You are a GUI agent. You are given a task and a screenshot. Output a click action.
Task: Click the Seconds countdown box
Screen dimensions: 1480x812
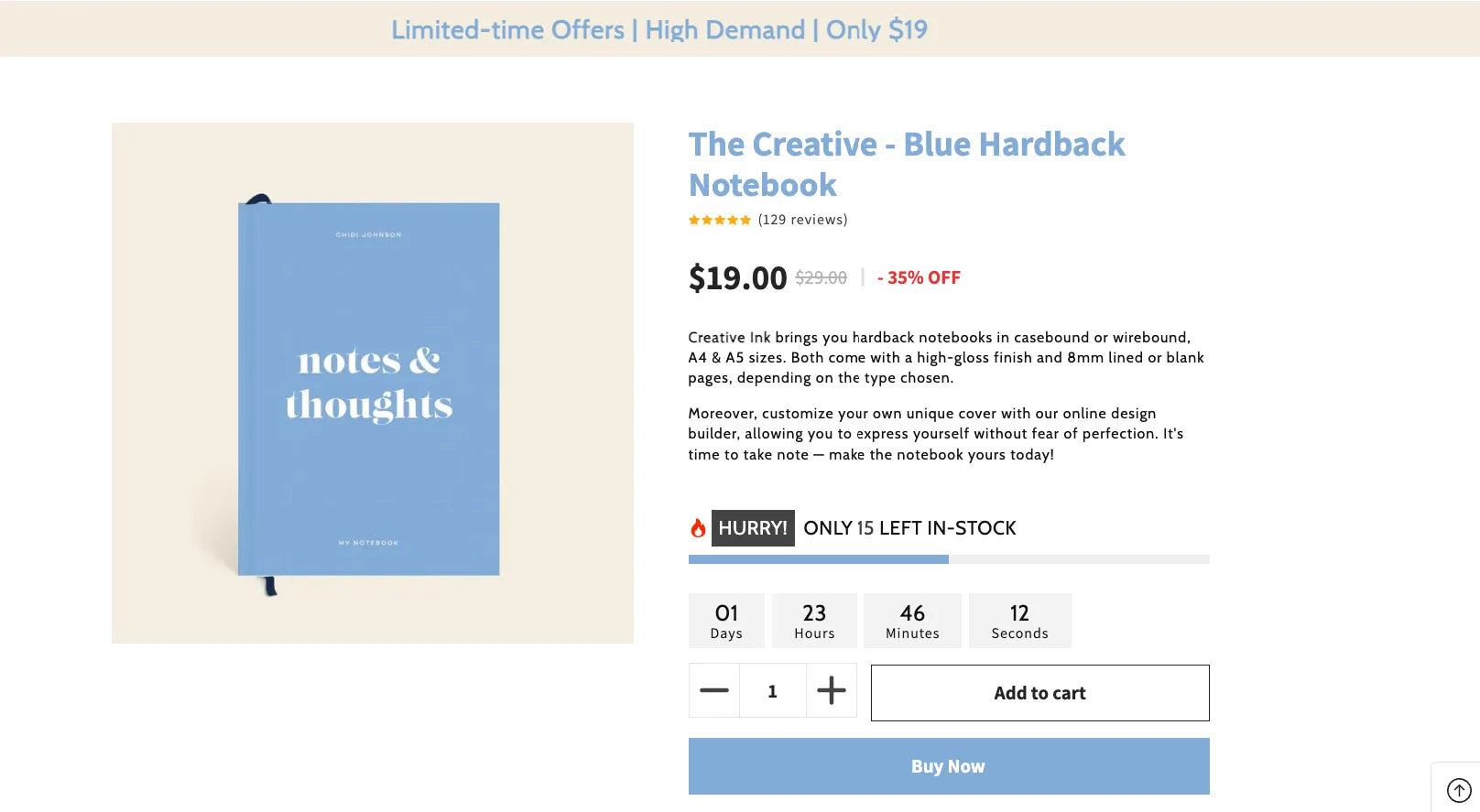tap(1019, 621)
